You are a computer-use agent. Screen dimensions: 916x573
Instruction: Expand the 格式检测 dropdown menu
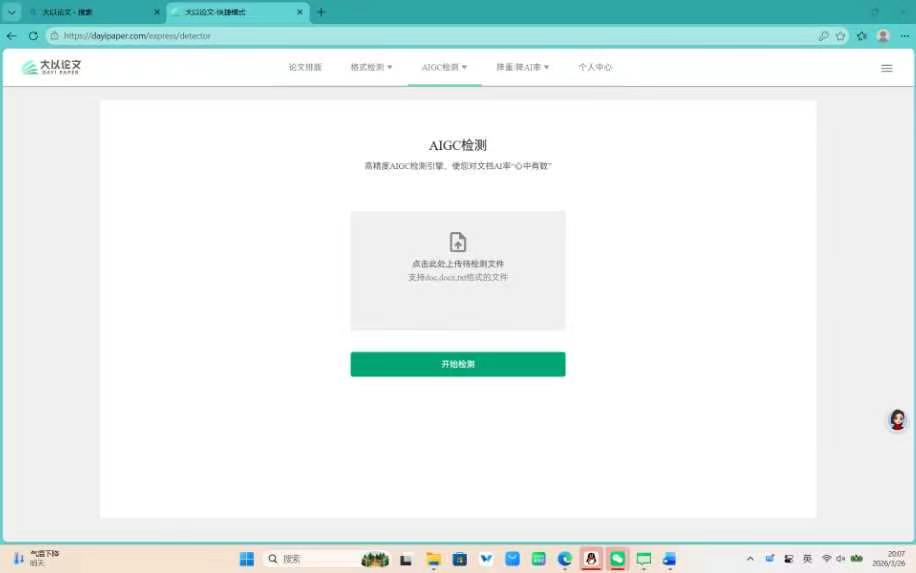click(371, 67)
